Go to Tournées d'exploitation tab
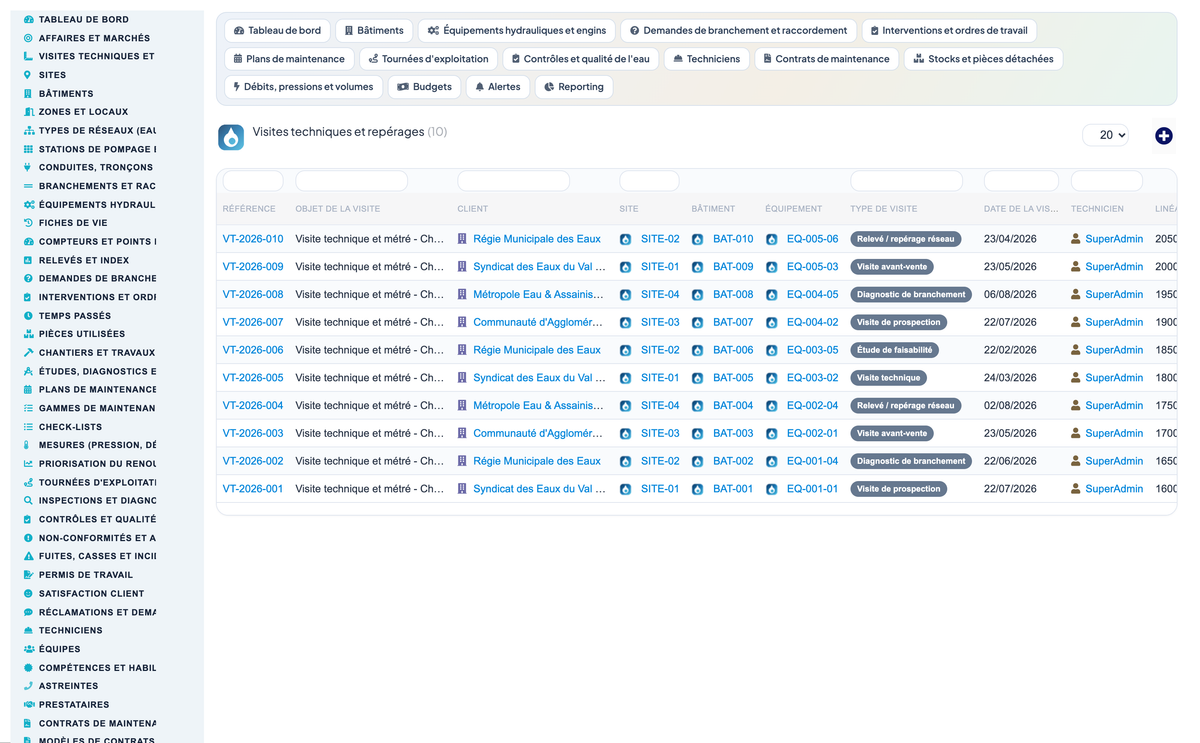Image resolution: width=1200 pixels, height=743 pixels. (x=428, y=59)
